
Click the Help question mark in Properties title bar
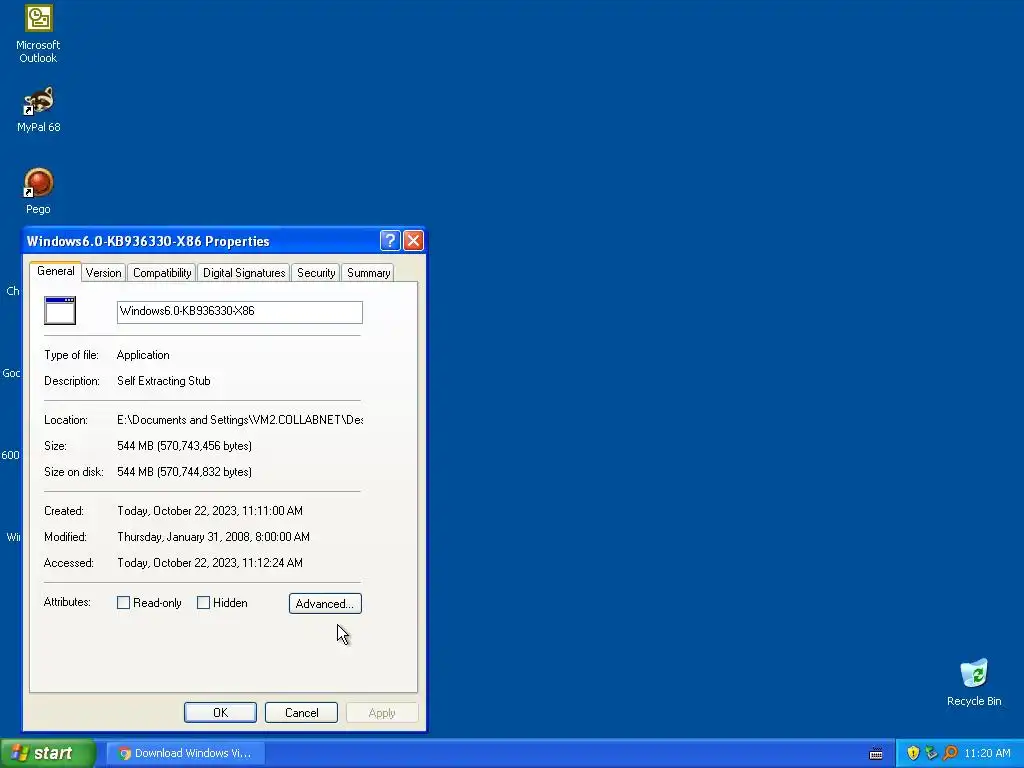pyautogui.click(x=390, y=241)
